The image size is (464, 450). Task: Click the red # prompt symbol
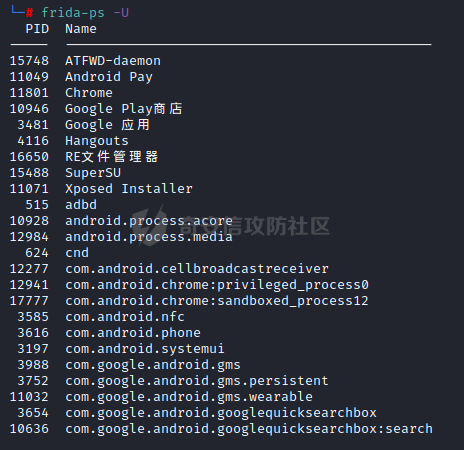click(x=29, y=13)
